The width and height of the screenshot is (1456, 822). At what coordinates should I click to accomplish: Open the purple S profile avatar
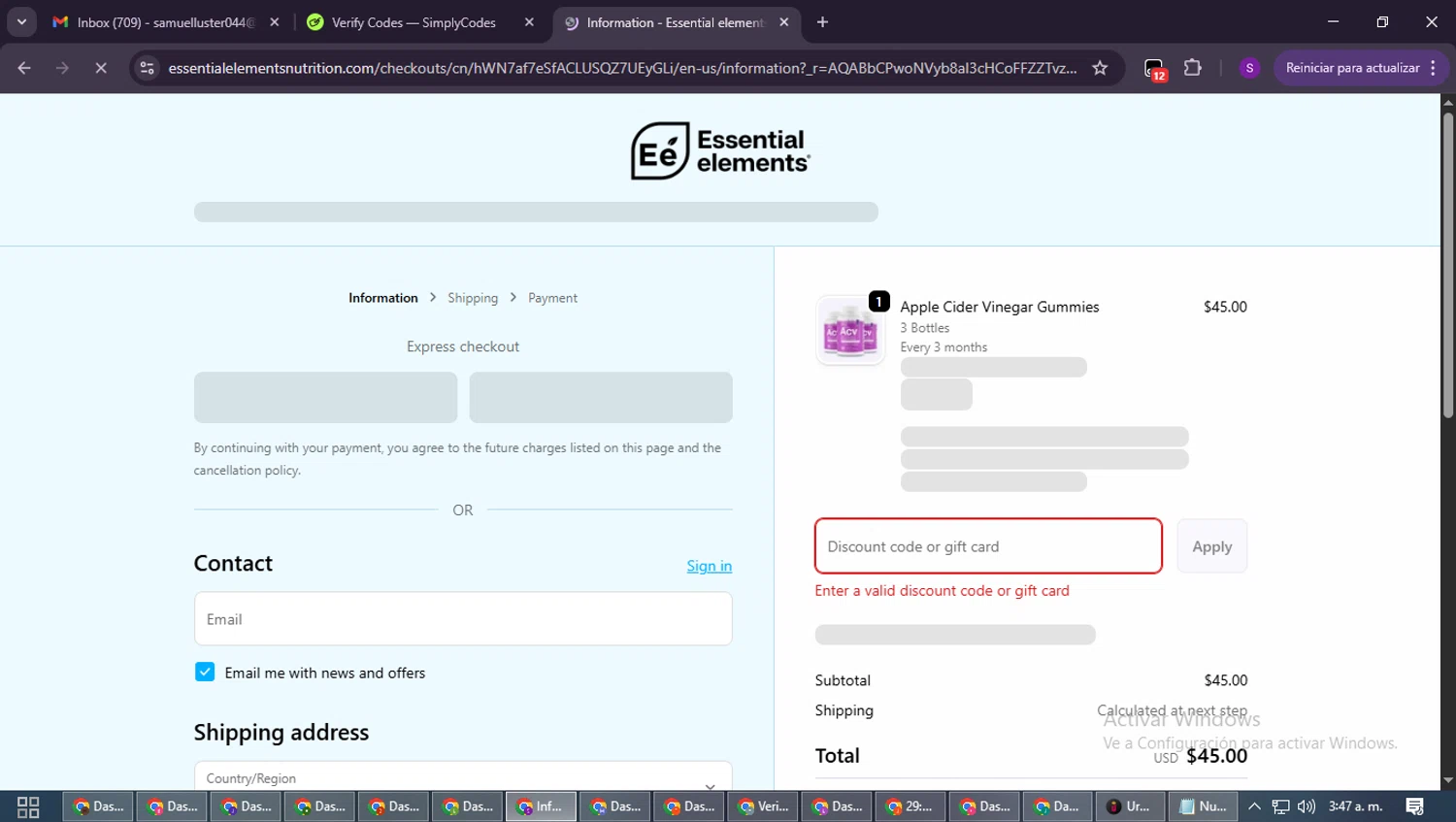tap(1249, 68)
